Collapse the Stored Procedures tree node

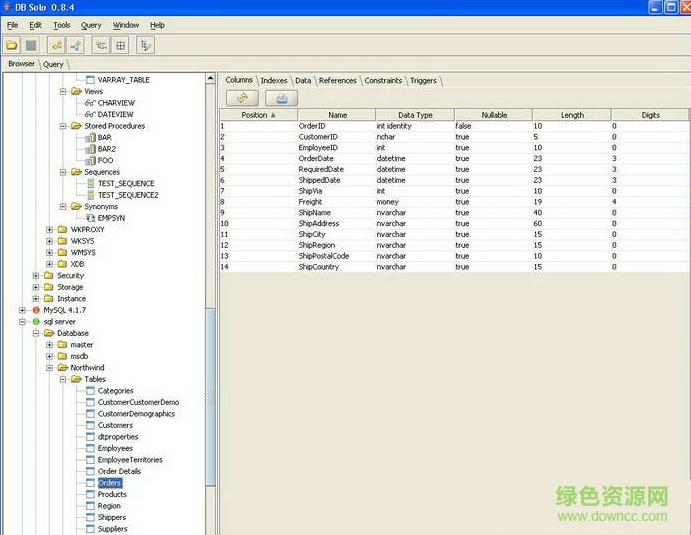tap(62, 126)
